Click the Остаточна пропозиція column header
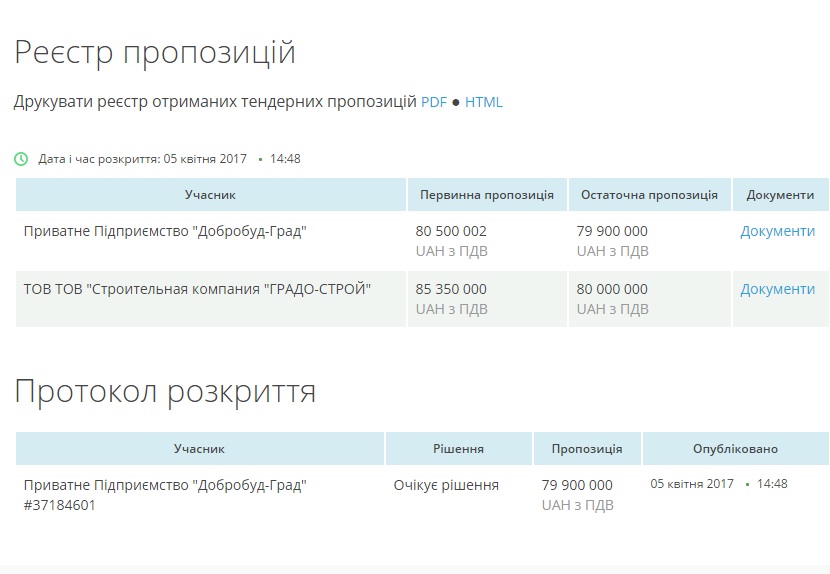 [649, 195]
